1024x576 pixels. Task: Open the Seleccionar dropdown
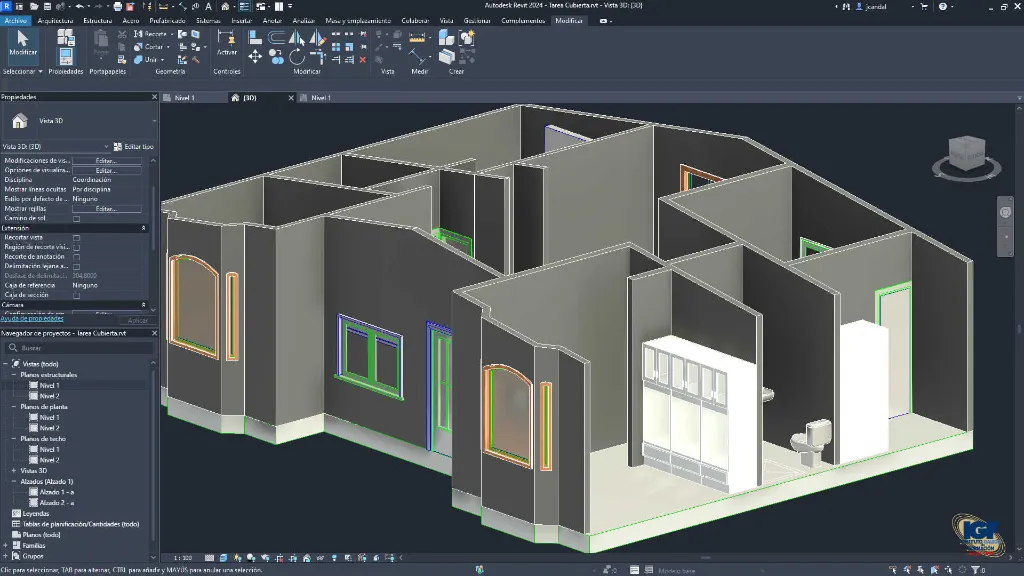tap(22, 71)
